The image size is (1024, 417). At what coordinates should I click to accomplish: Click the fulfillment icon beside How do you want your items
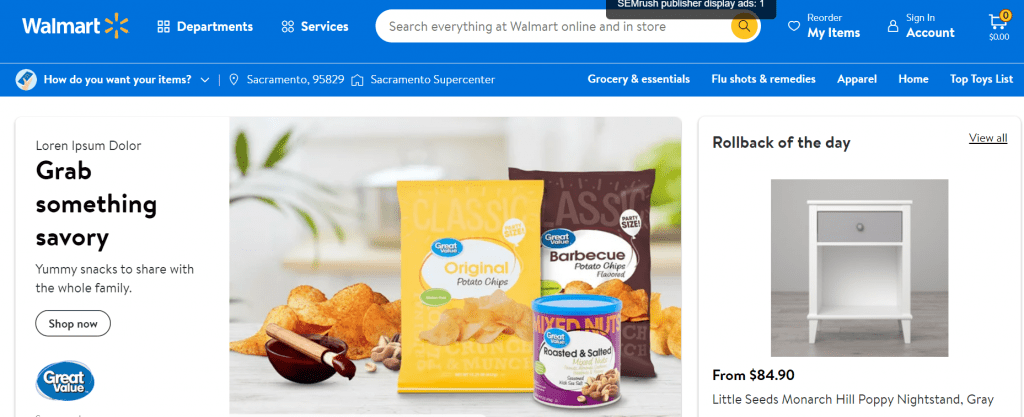tap(25, 80)
